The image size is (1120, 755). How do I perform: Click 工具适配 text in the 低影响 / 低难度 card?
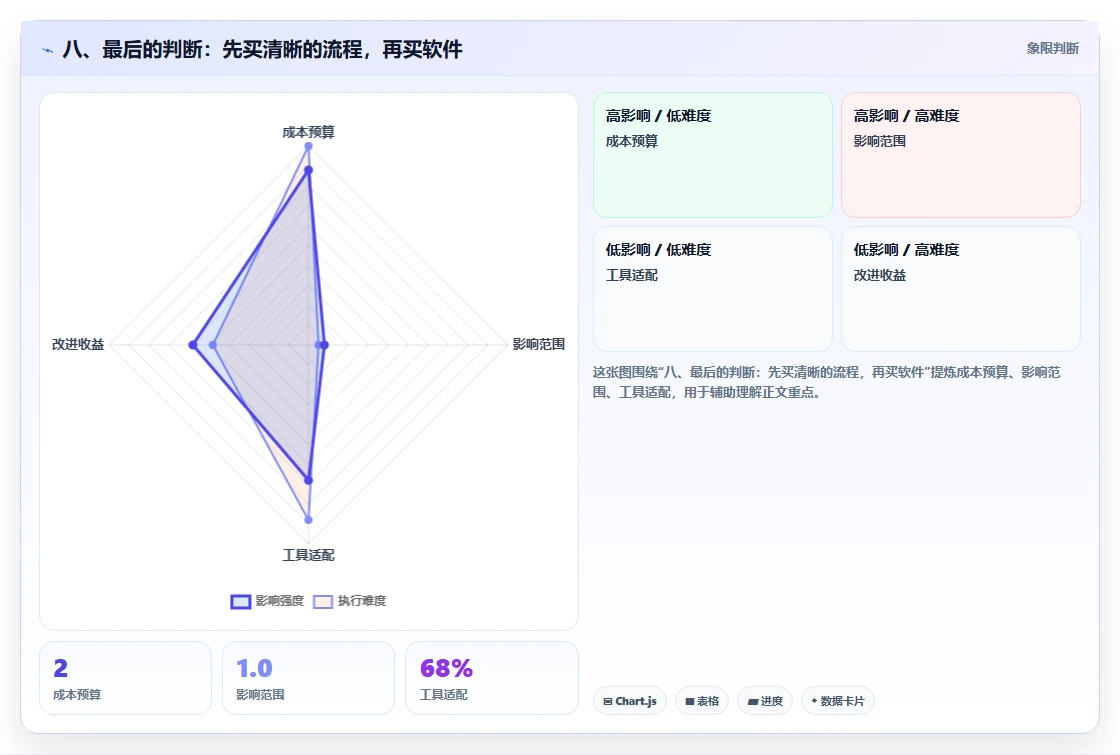(x=631, y=275)
